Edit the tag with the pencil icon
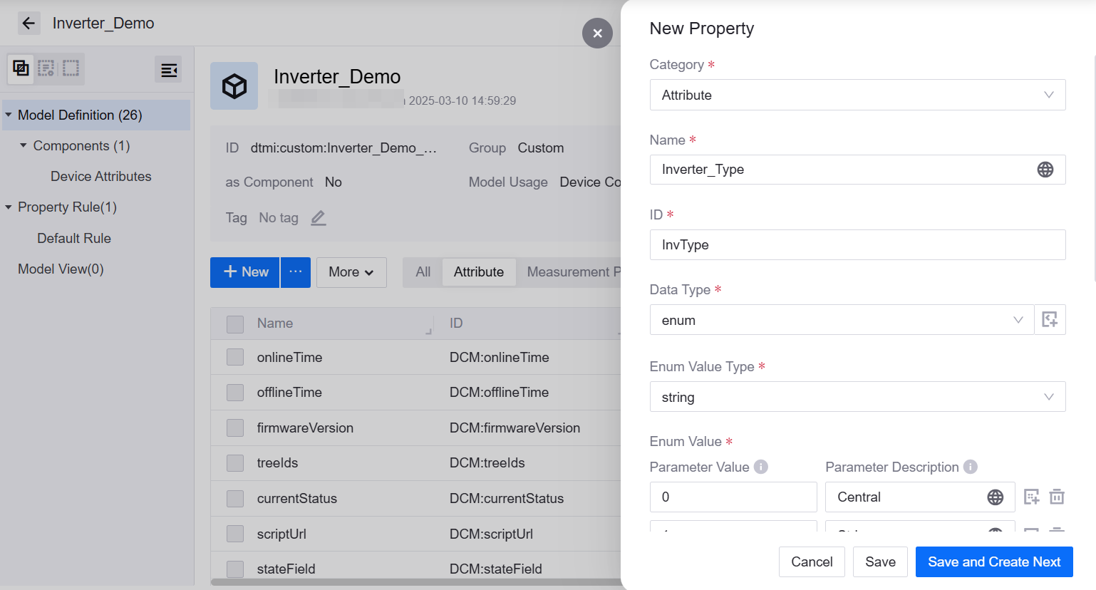This screenshot has height=590, width=1096. click(x=318, y=218)
